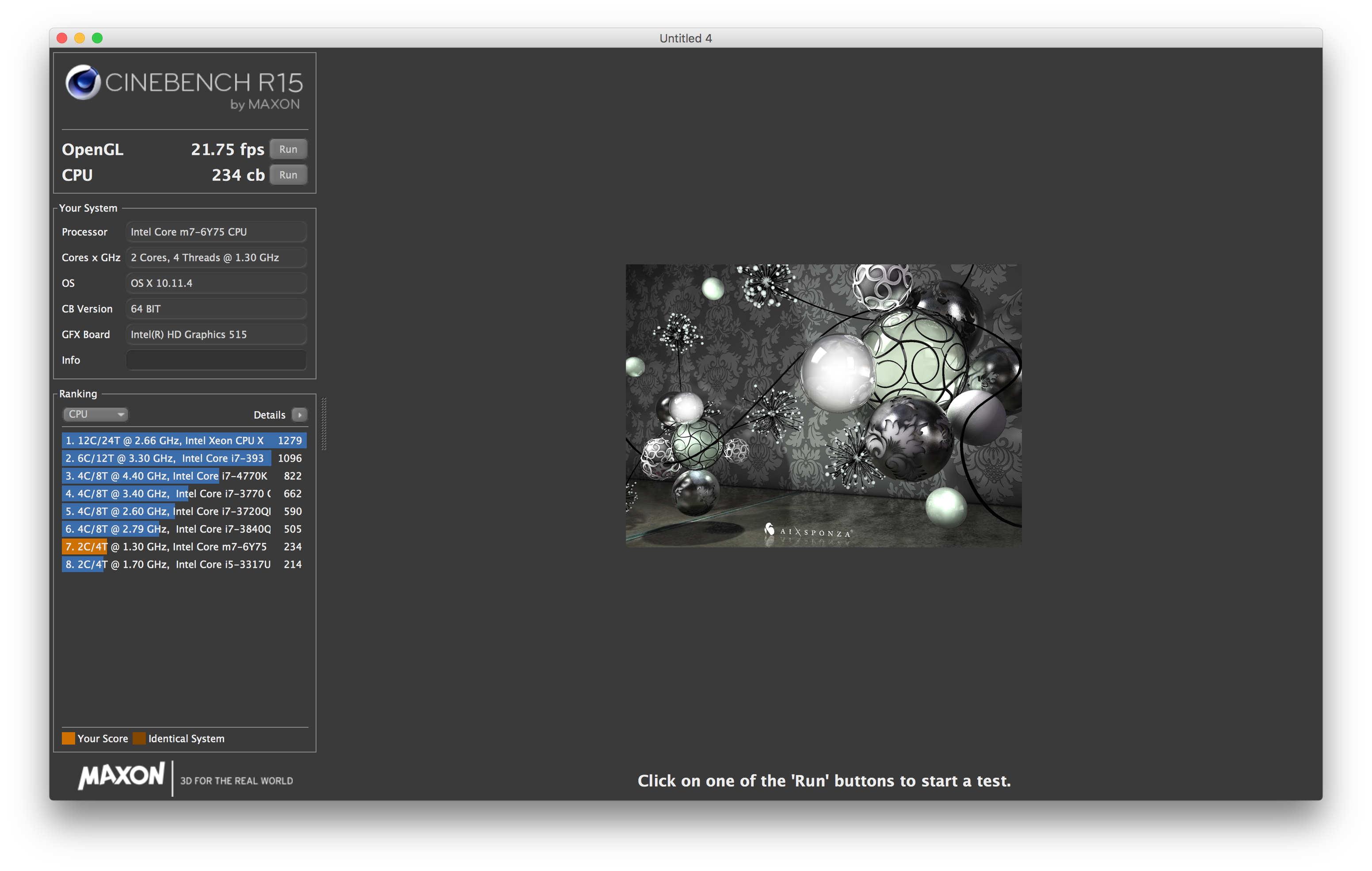This screenshot has height=871, width=1372.
Task: Click the empty Info text field
Action: (216, 360)
